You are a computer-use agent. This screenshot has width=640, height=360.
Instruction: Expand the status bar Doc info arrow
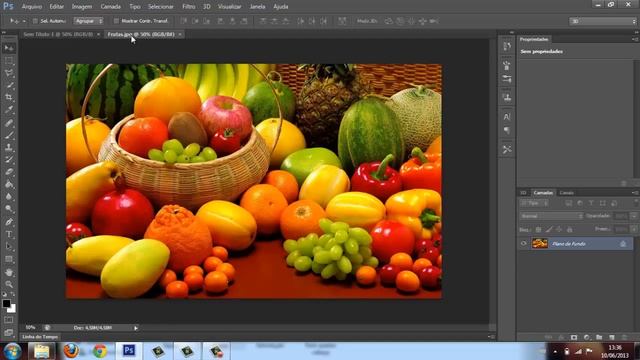tap(136, 328)
